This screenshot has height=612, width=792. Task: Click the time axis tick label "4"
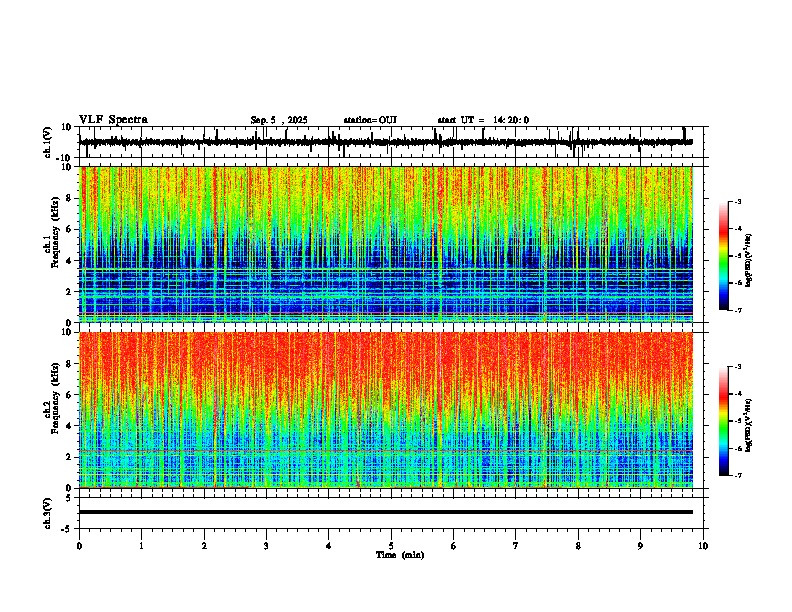pyautogui.click(x=329, y=546)
